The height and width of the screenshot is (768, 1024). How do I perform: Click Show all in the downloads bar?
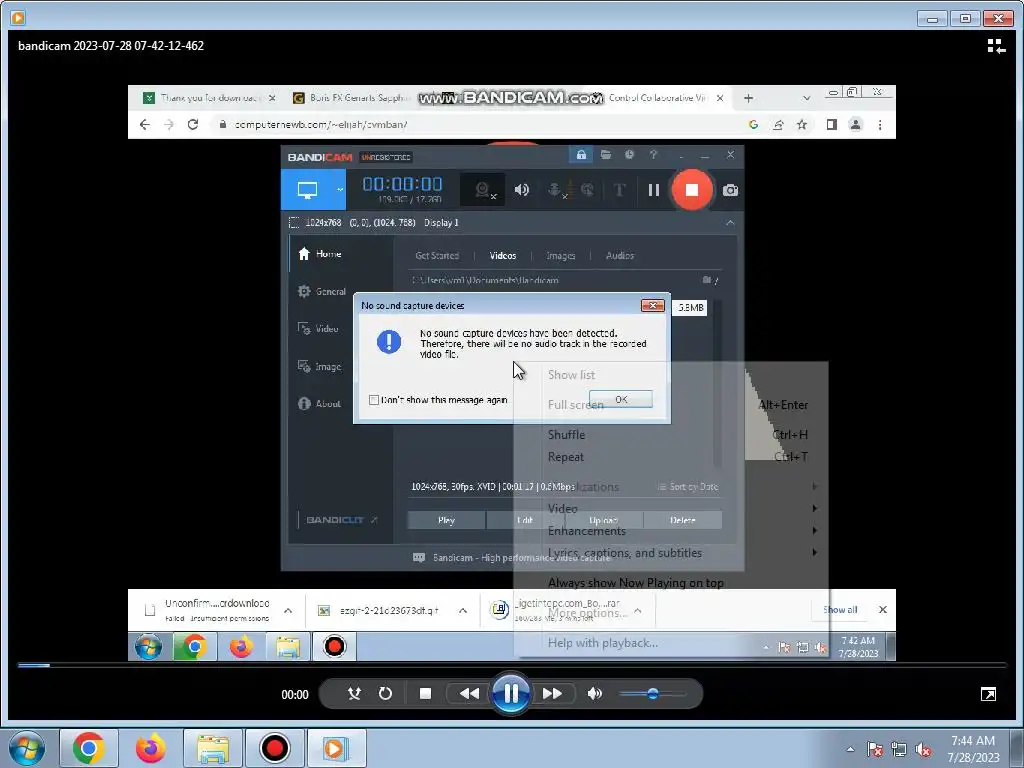840,610
